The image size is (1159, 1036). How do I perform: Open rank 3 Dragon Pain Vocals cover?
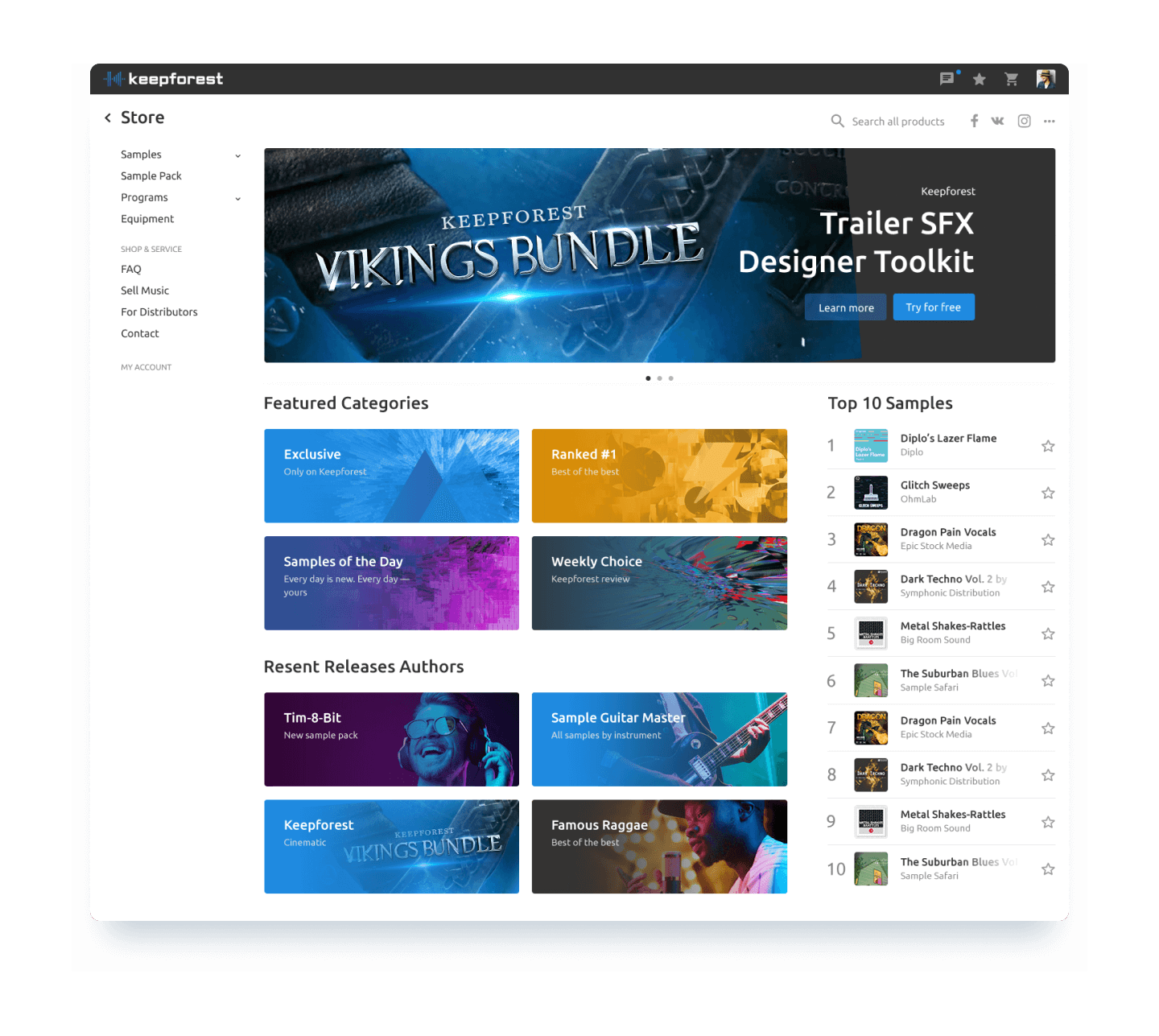pos(871,539)
